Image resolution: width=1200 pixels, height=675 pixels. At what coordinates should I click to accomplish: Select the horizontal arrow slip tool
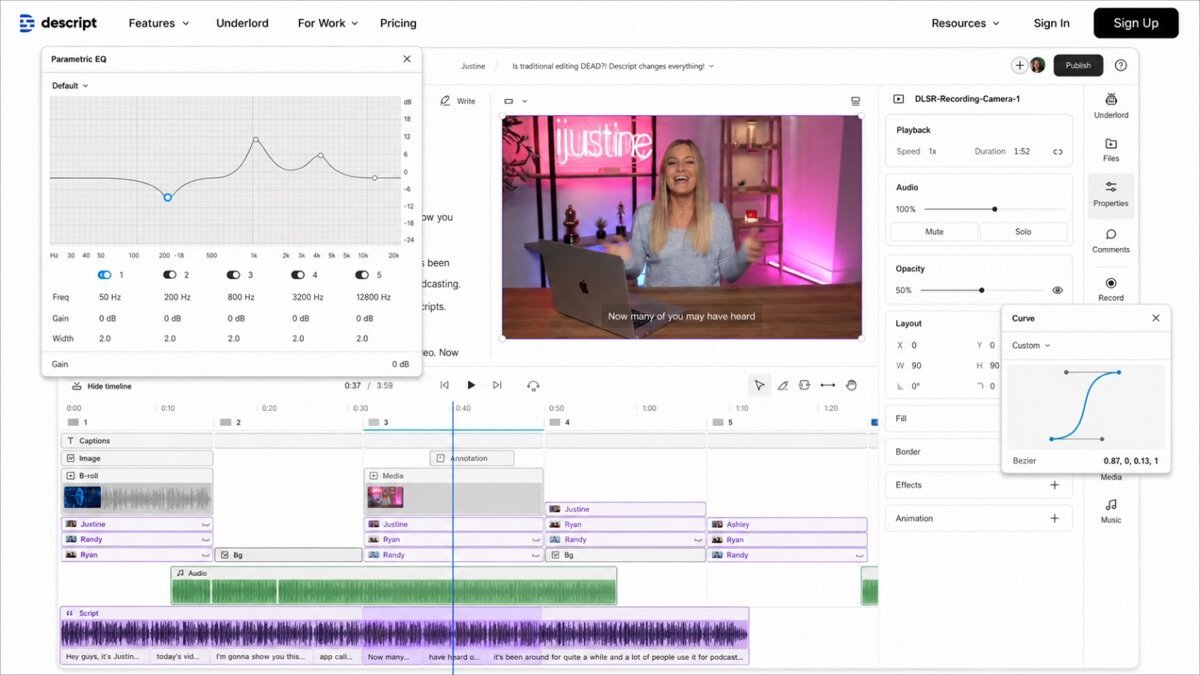(828, 385)
